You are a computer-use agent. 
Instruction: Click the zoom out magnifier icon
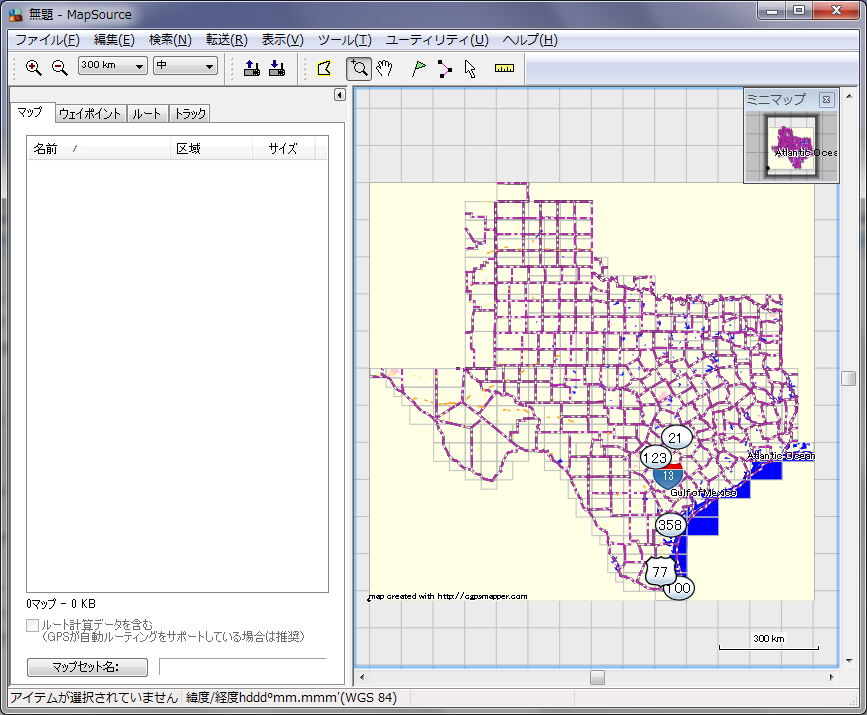(59, 67)
